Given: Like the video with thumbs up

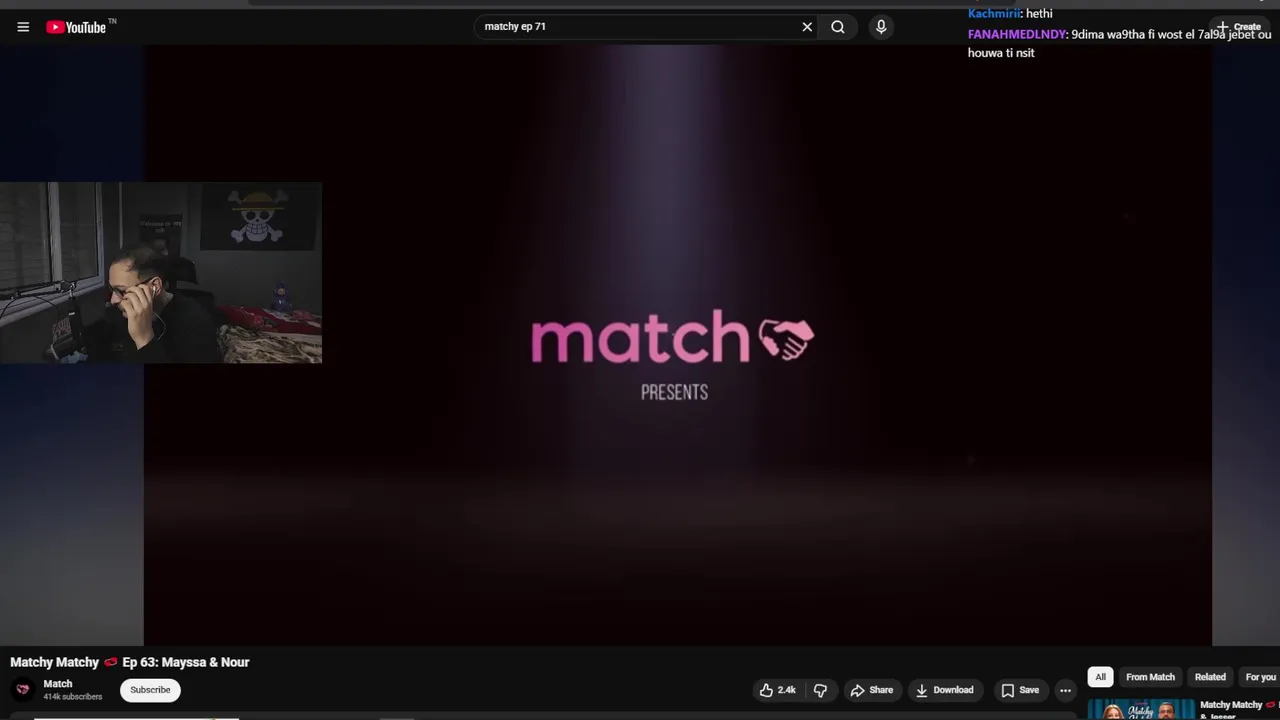Looking at the screenshot, I should [778, 690].
